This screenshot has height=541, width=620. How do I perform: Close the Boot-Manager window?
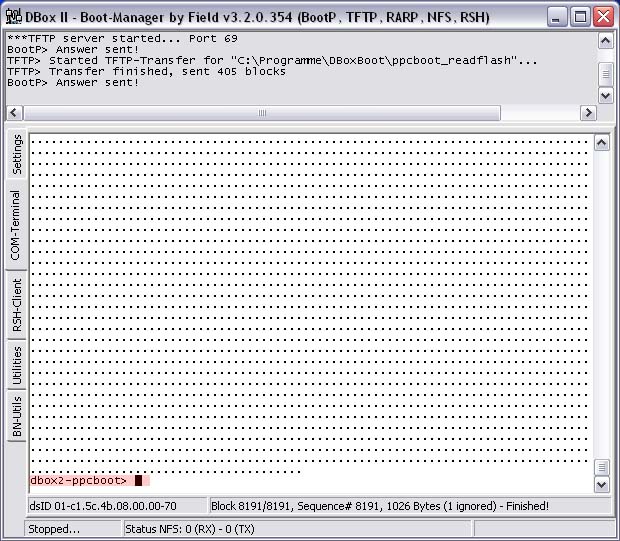pos(603,17)
